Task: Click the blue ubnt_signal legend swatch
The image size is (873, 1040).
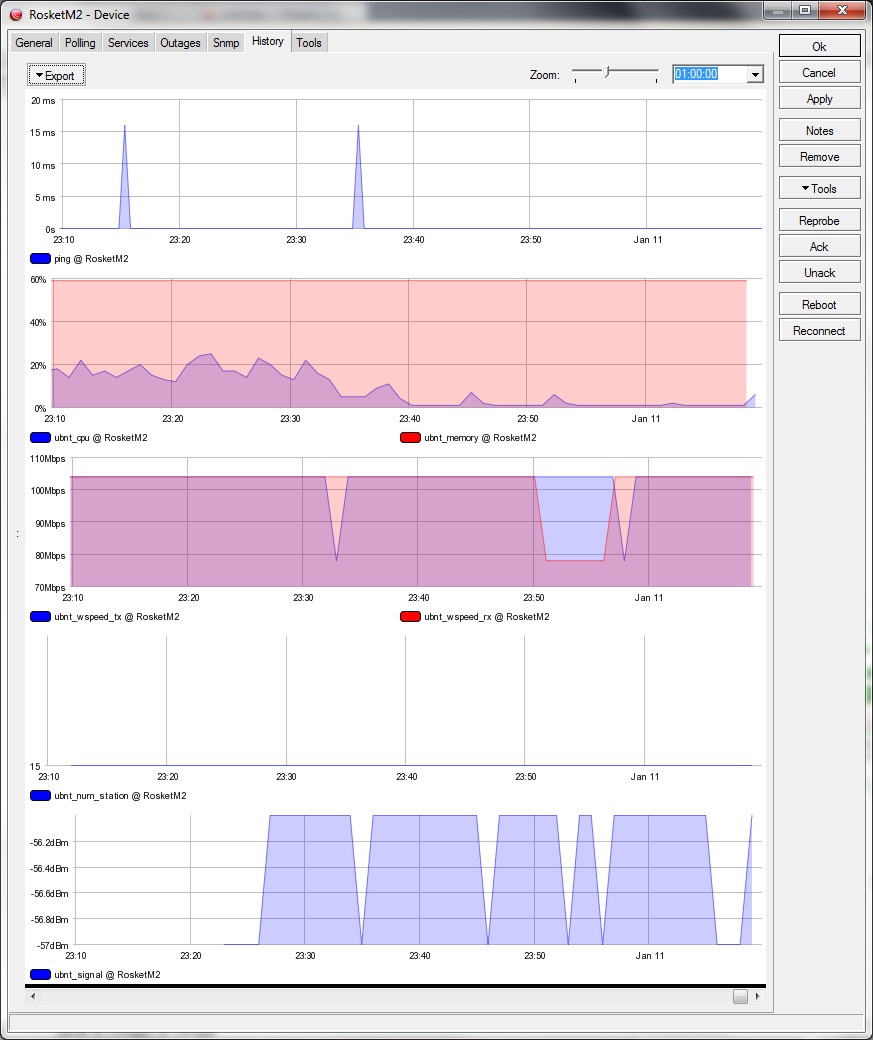Action: click(x=40, y=974)
